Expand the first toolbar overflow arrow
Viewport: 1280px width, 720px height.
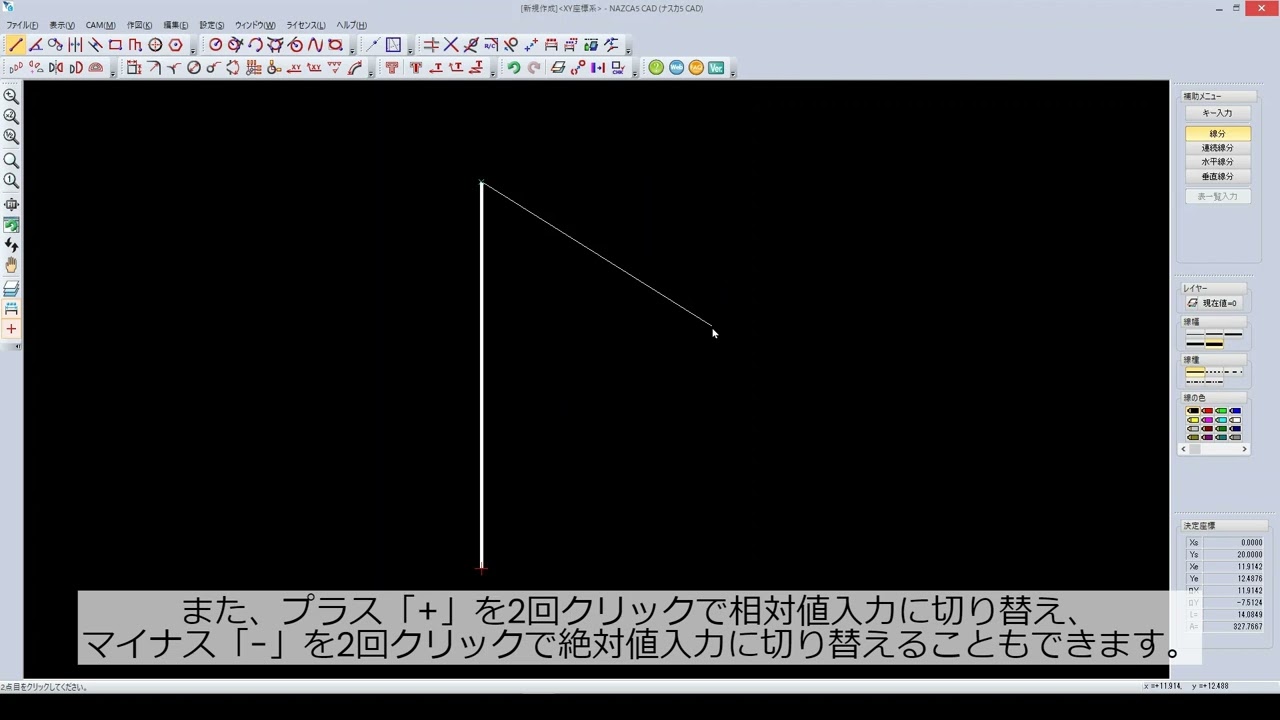point(193,50)
